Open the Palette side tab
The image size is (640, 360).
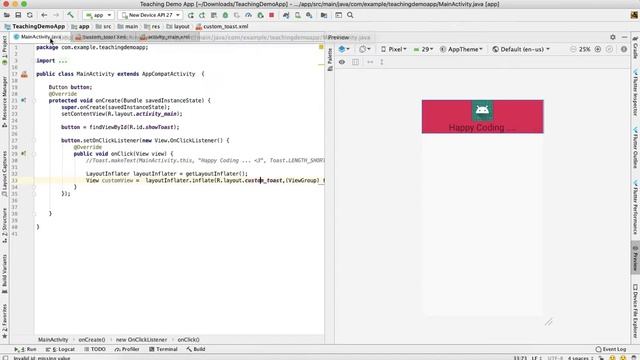pyautogui.click(x=330, y=60)
